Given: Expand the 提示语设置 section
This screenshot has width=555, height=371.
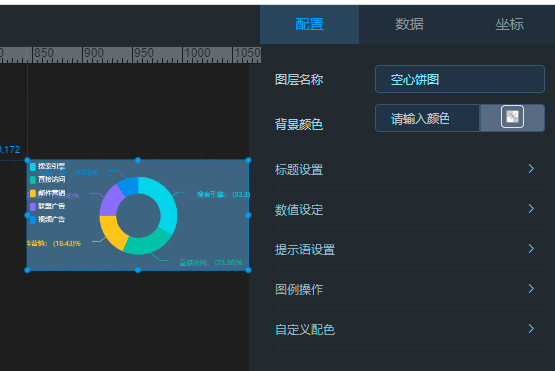Looking at the screenshot, I should click(410, 249).
